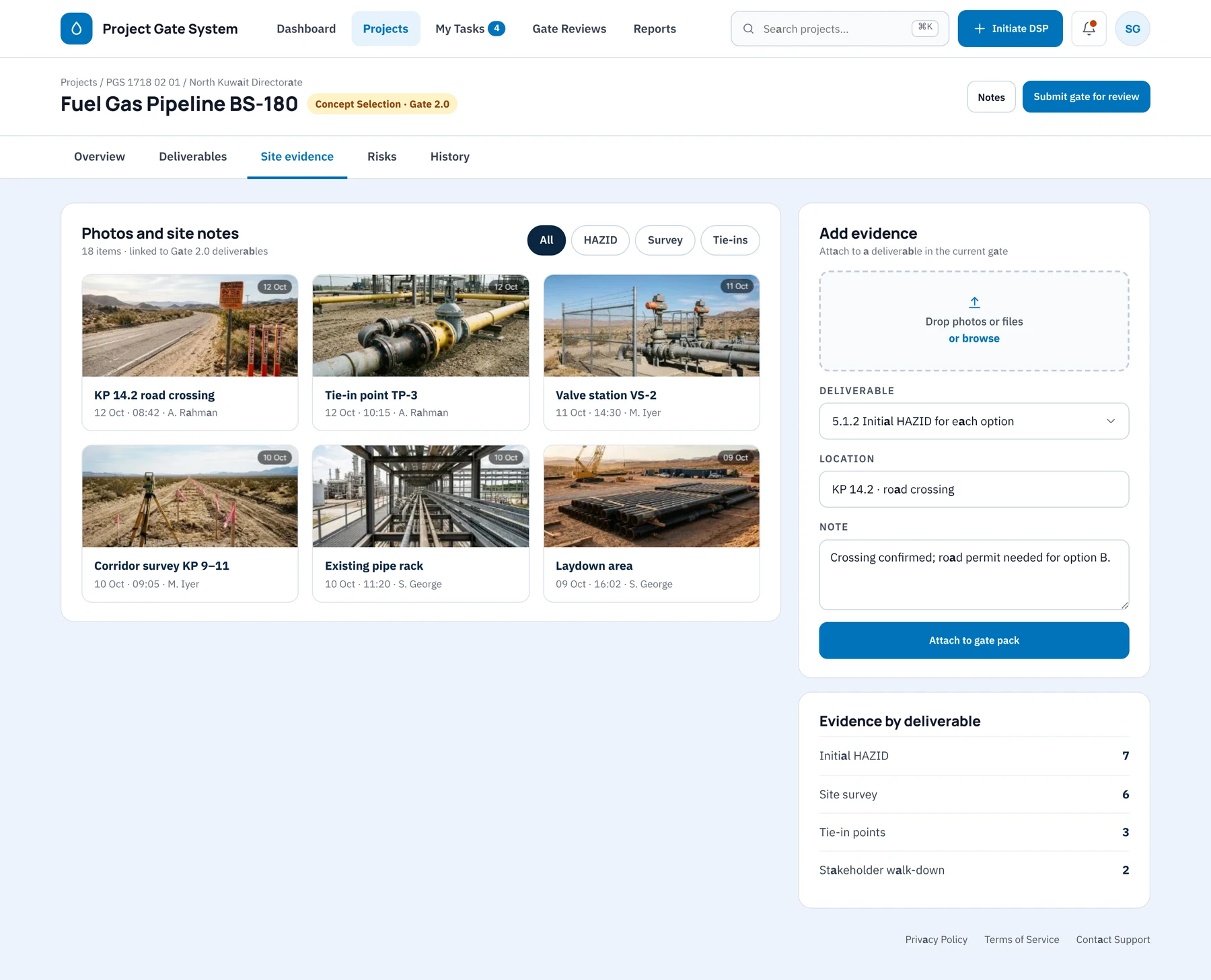The height and width of the screenshot is (980, 1211).
Task: Switch to the Risks tab
Action: coord(381,157)
